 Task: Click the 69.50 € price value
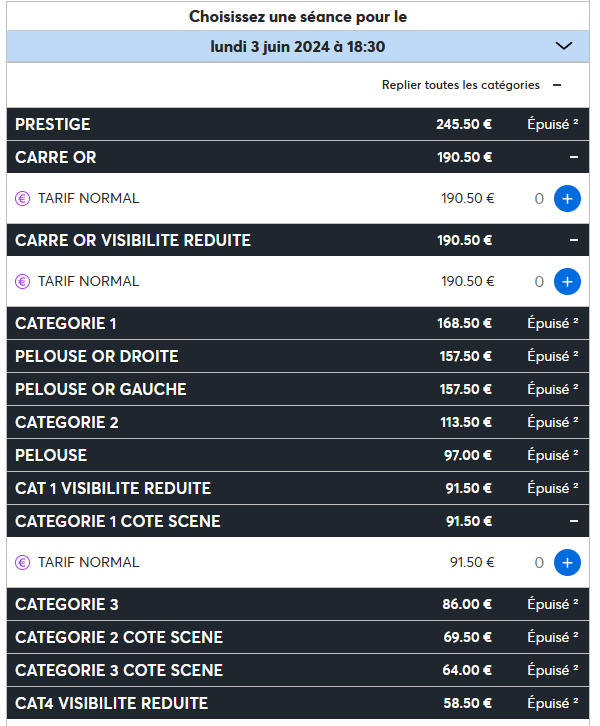coord(468,637)
